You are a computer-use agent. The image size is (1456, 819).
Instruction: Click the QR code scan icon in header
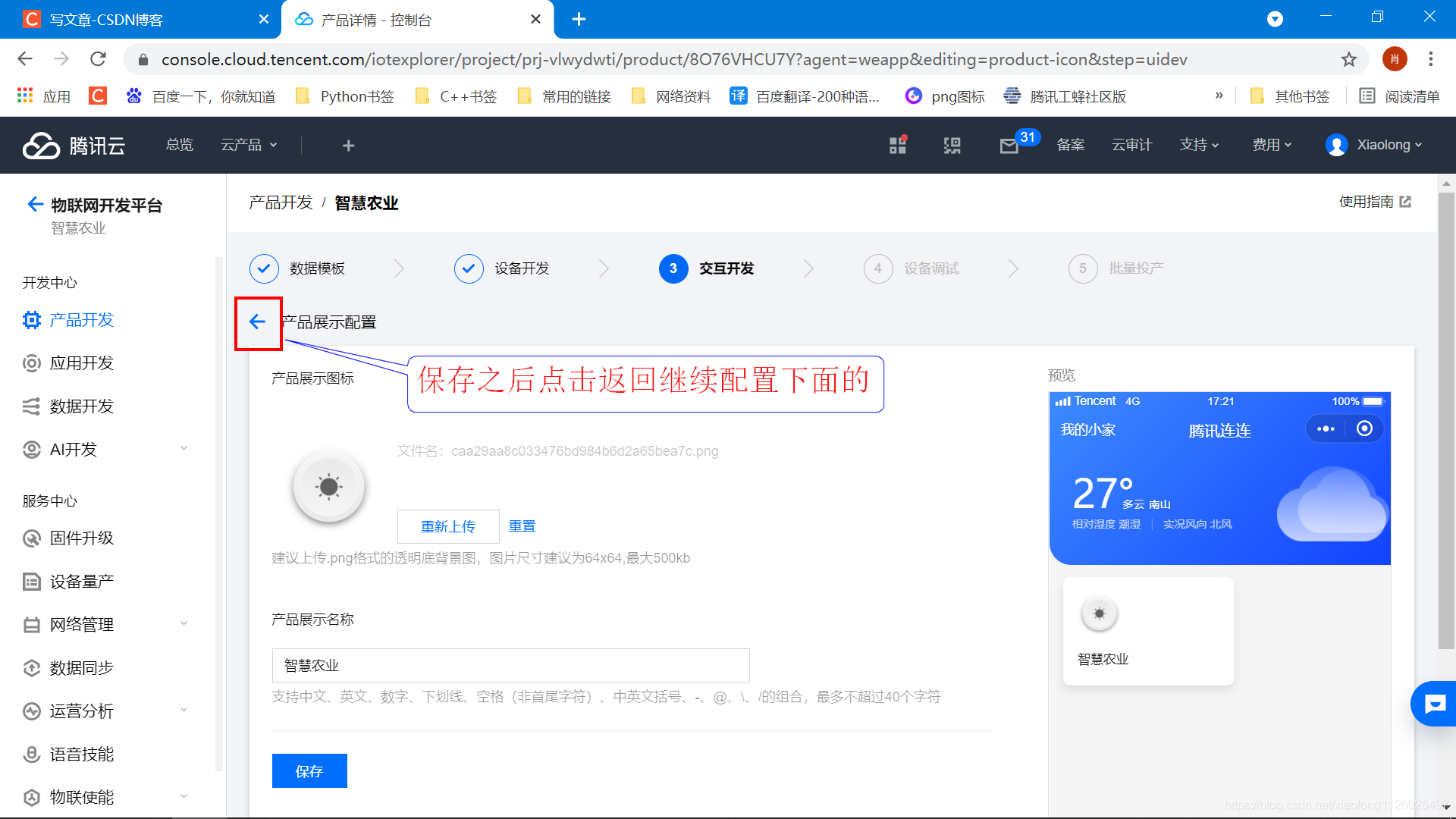coord(952,146)
